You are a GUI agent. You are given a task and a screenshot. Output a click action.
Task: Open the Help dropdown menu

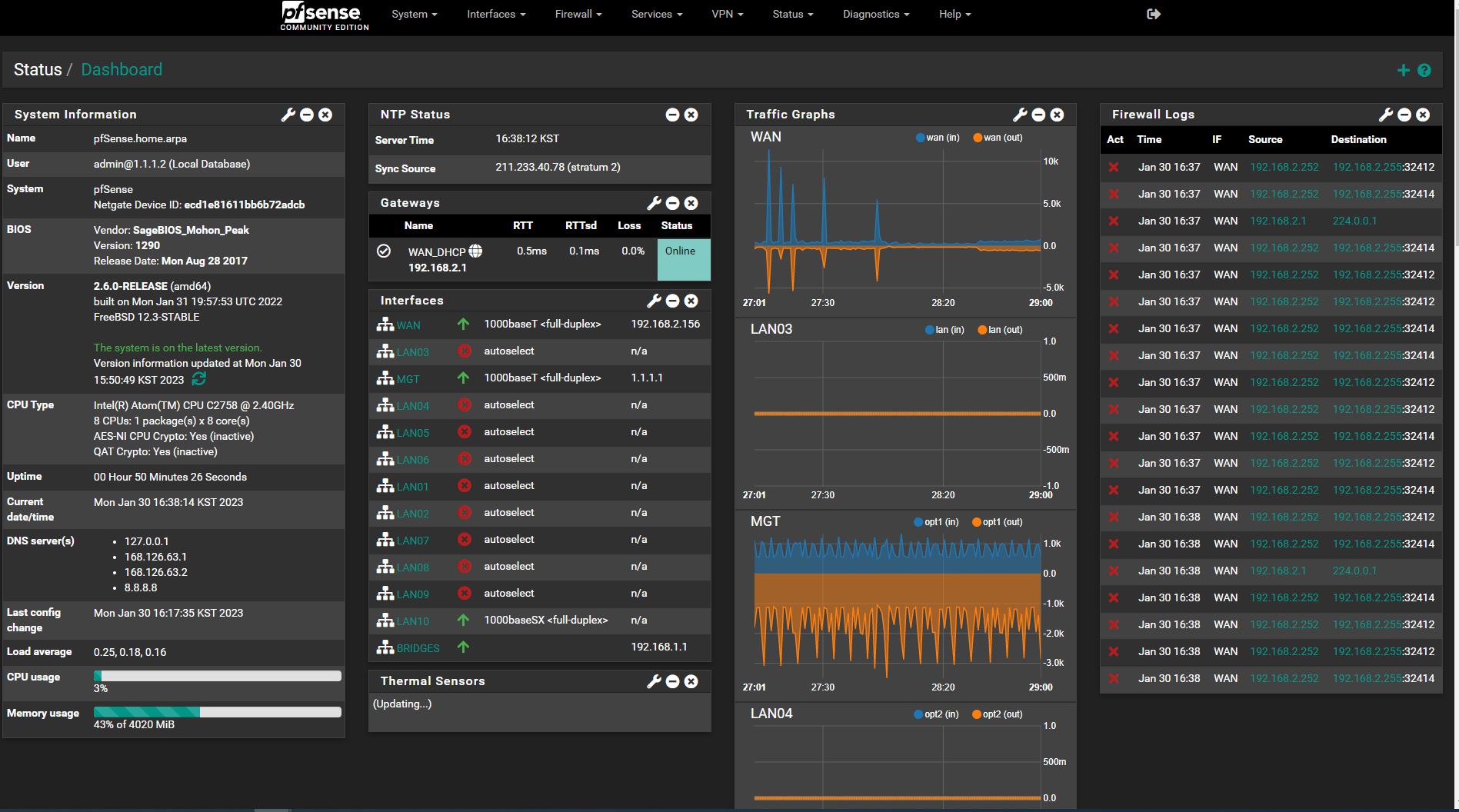(954, 14)
